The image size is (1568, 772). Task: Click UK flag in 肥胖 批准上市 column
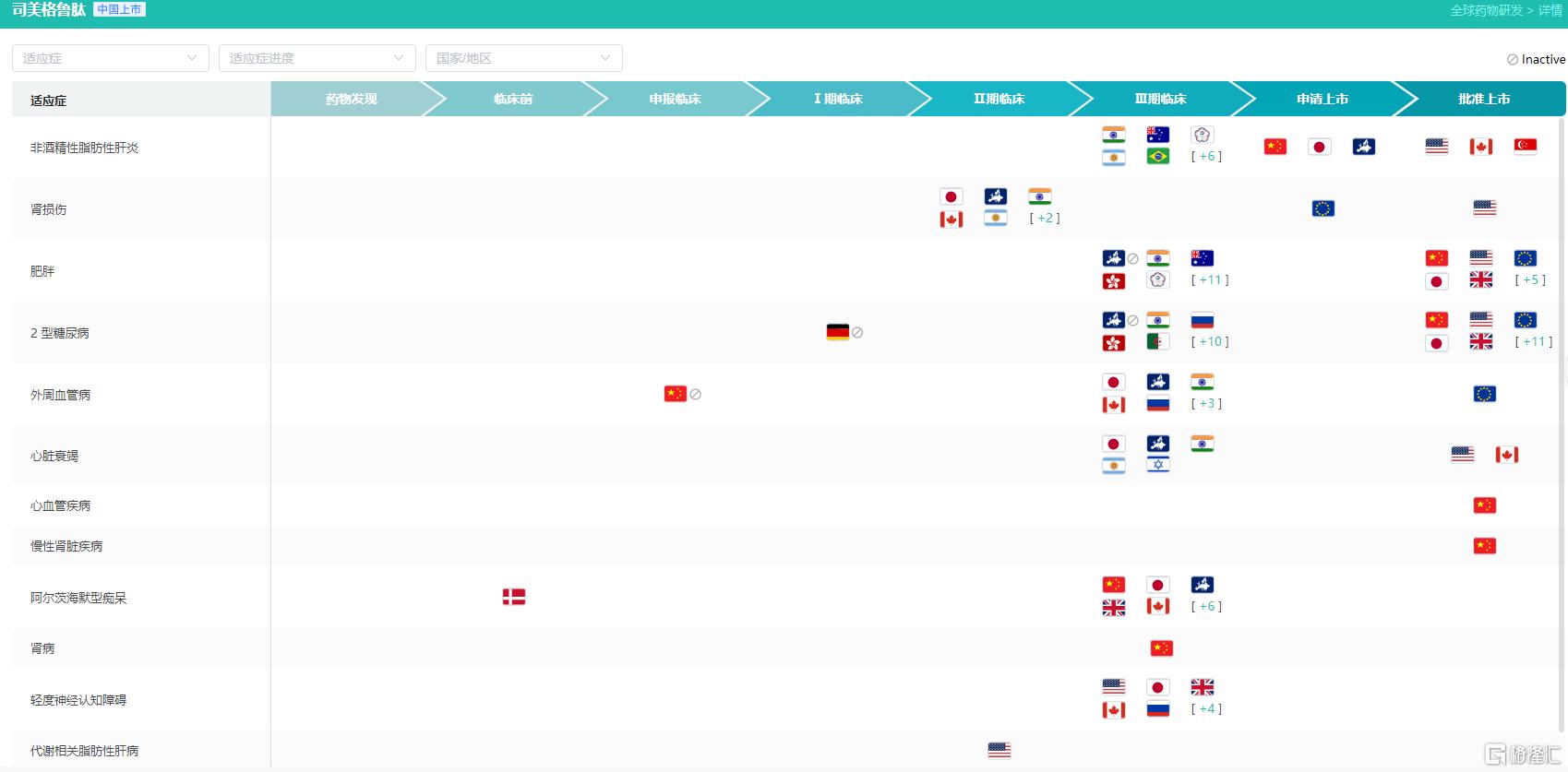[x=1481, y=280]
